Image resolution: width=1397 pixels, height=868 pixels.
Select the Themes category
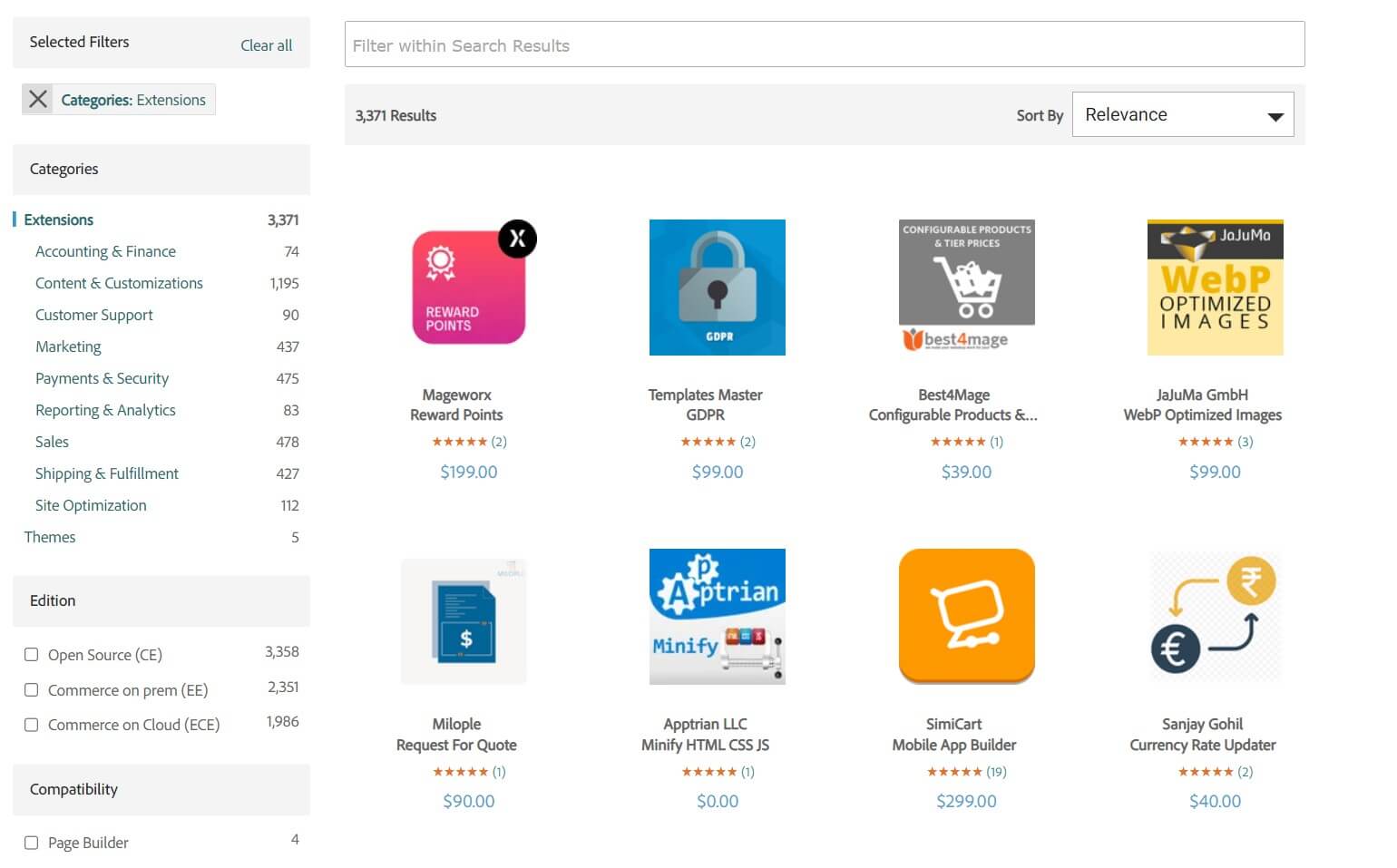coord(50,537)
